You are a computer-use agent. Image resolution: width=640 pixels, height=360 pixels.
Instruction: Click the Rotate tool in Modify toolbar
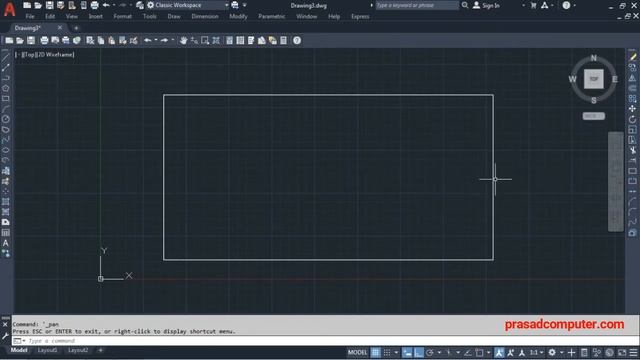(x=632, y=119)
